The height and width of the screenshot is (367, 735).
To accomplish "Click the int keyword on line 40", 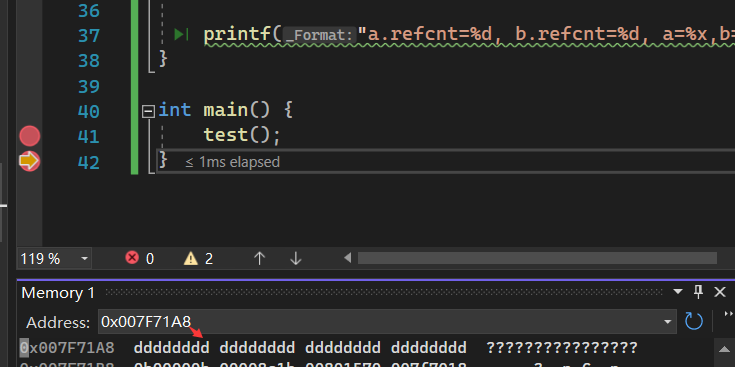I will [175, 110].
